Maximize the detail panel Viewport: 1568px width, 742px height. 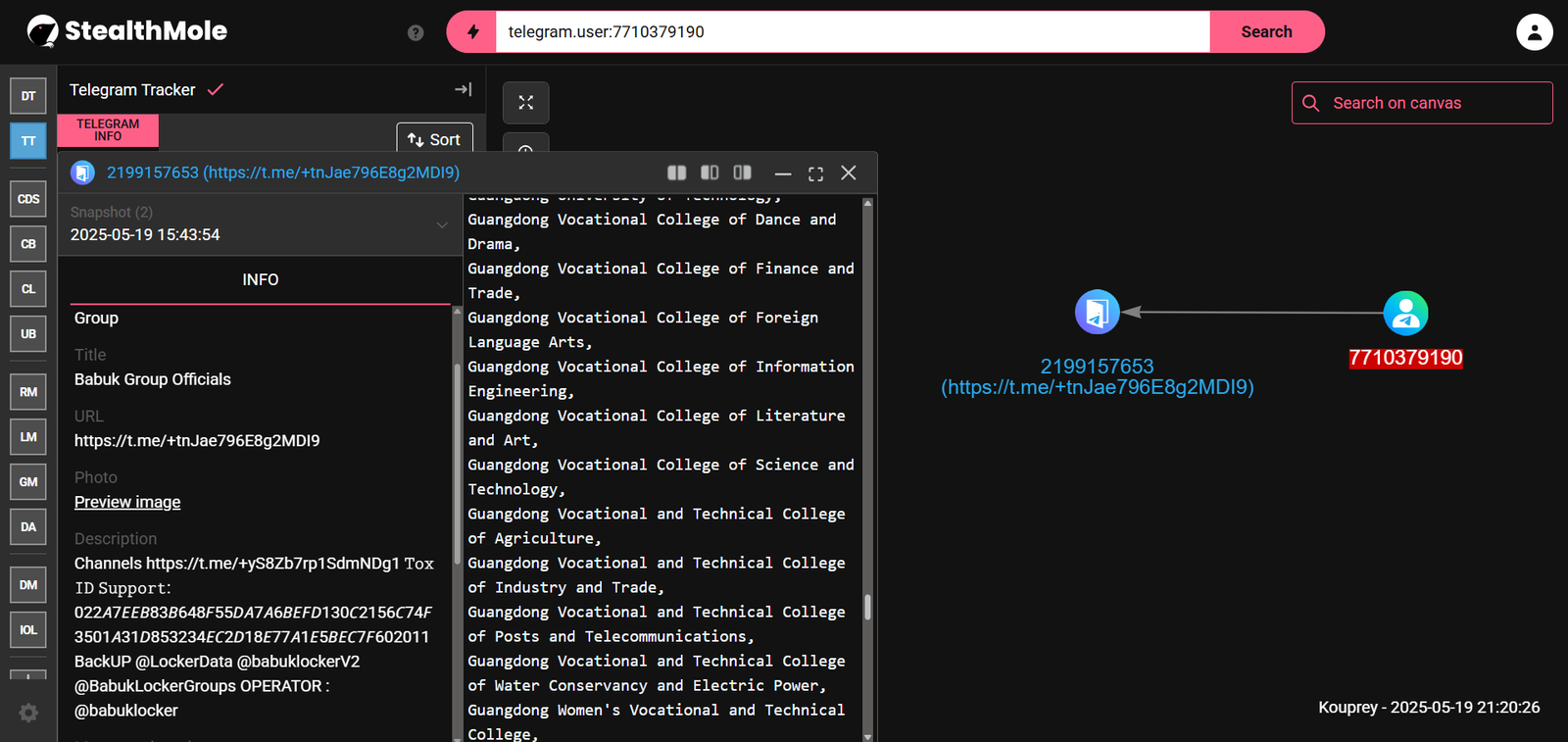click(815, 173)
